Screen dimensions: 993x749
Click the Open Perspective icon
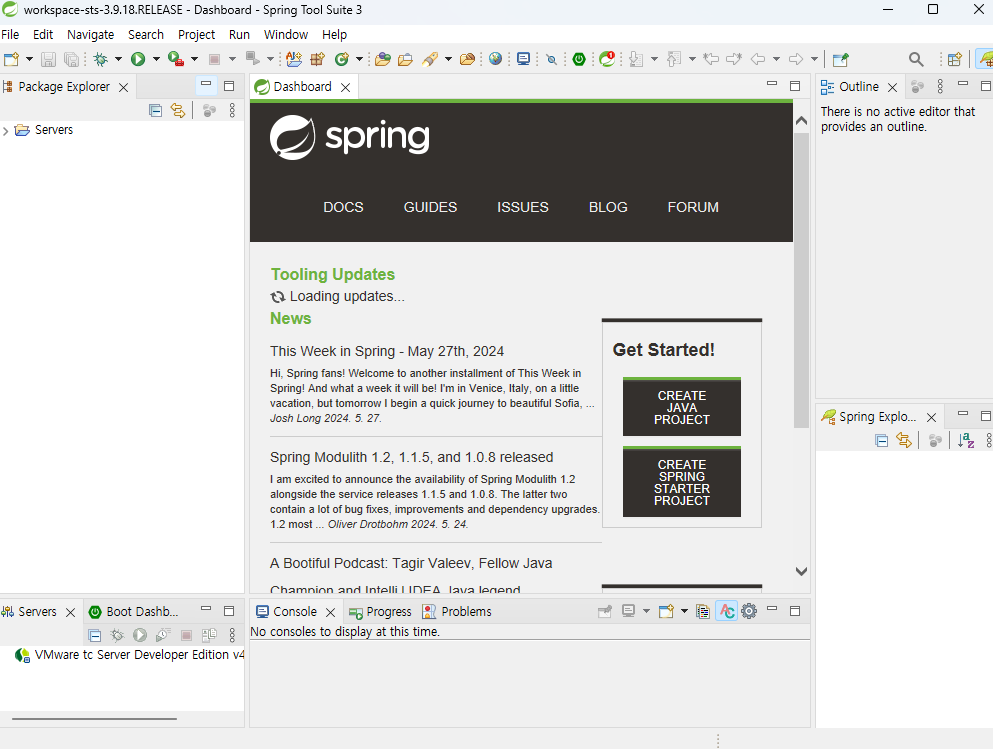954,60
